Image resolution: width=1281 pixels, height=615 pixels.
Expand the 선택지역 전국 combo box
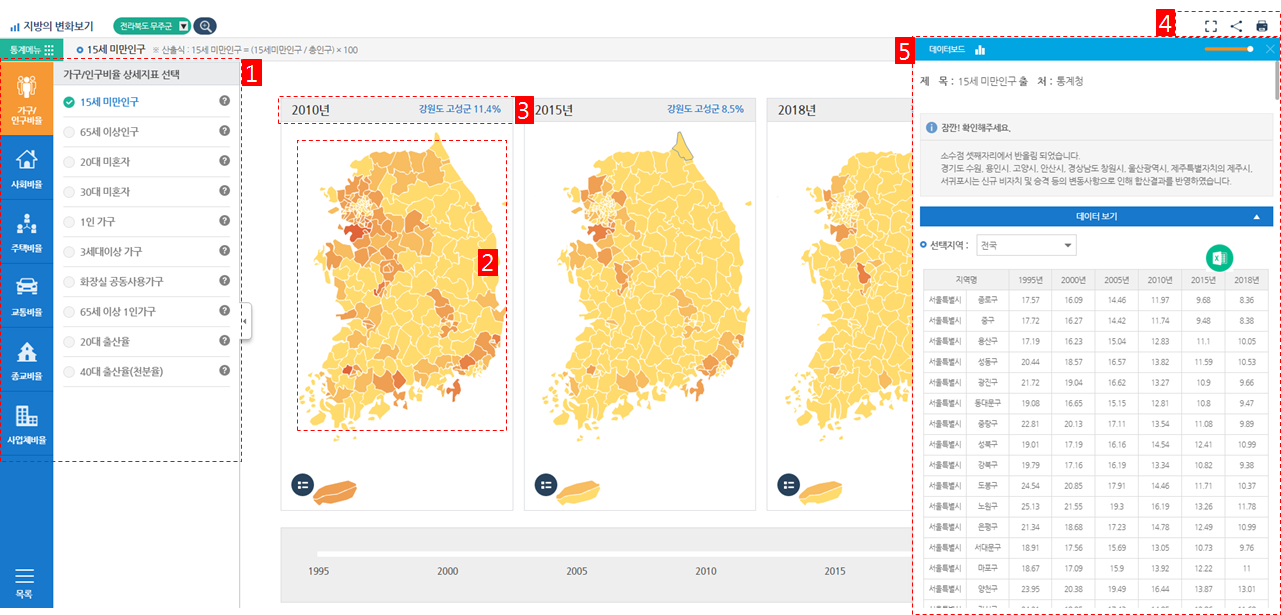tap(1027, 245)
